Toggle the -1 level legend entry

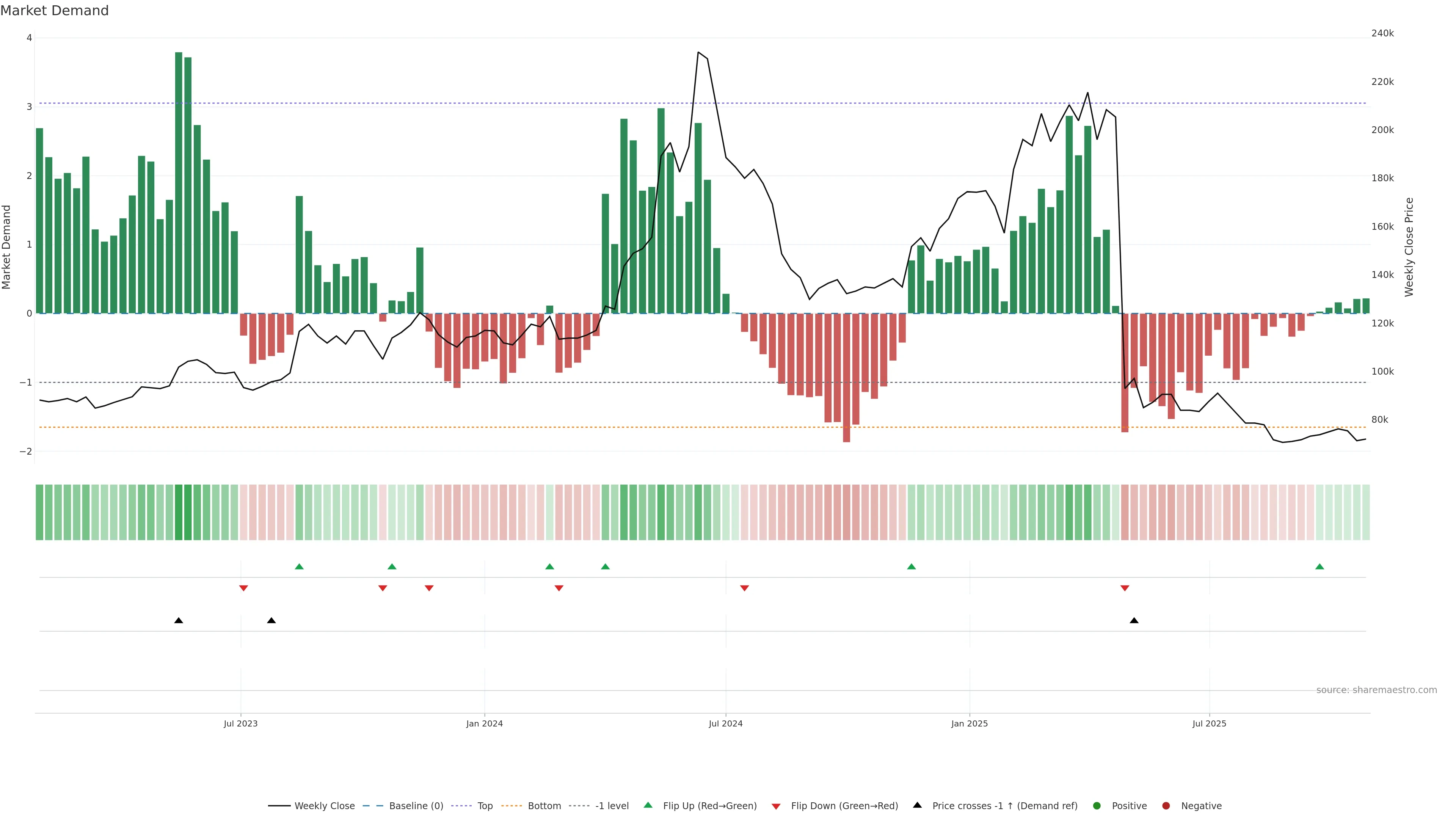point(612,805)
